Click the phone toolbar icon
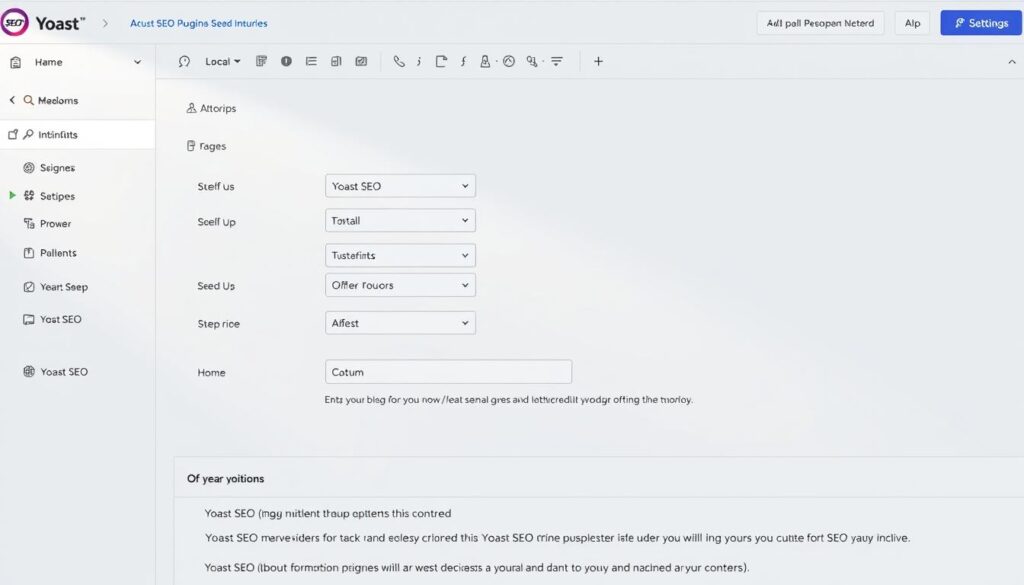The width and height of the screenshot is (1024, 585). coord(398,61)
